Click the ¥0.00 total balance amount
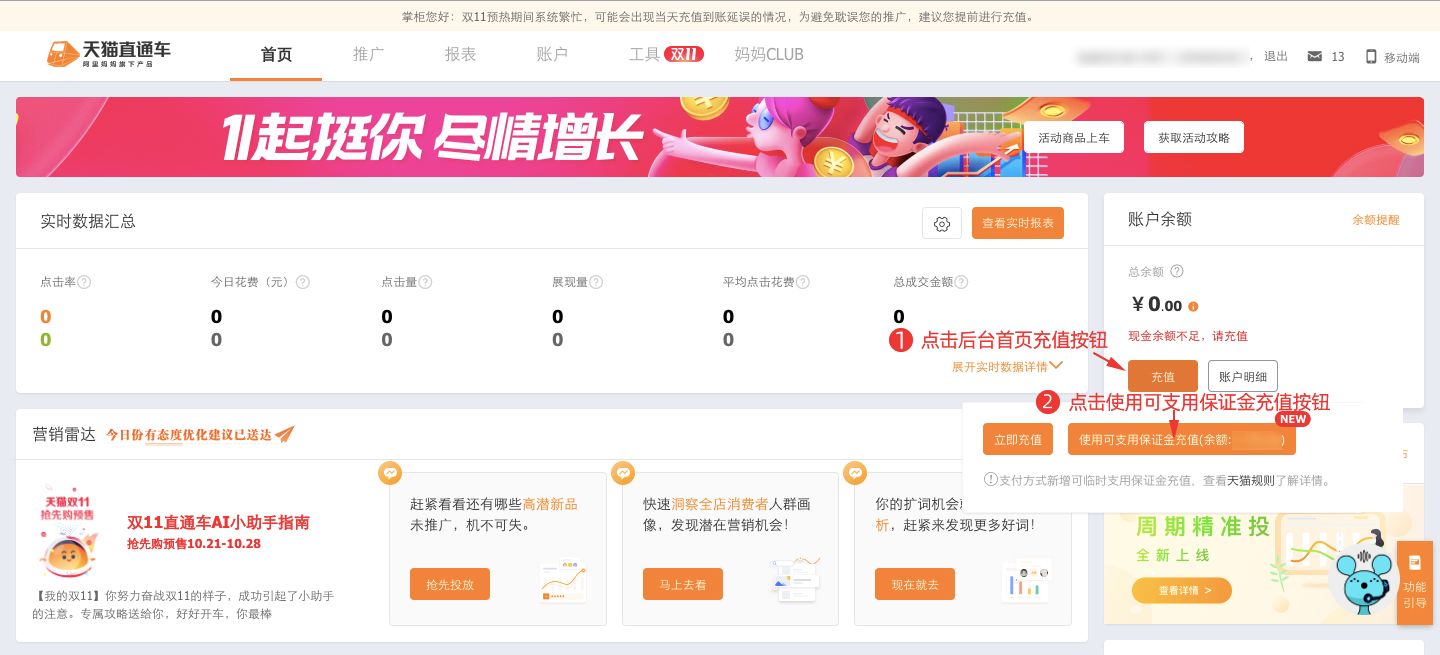This screenshot has height=655, width=1440. coord(1156,304)
